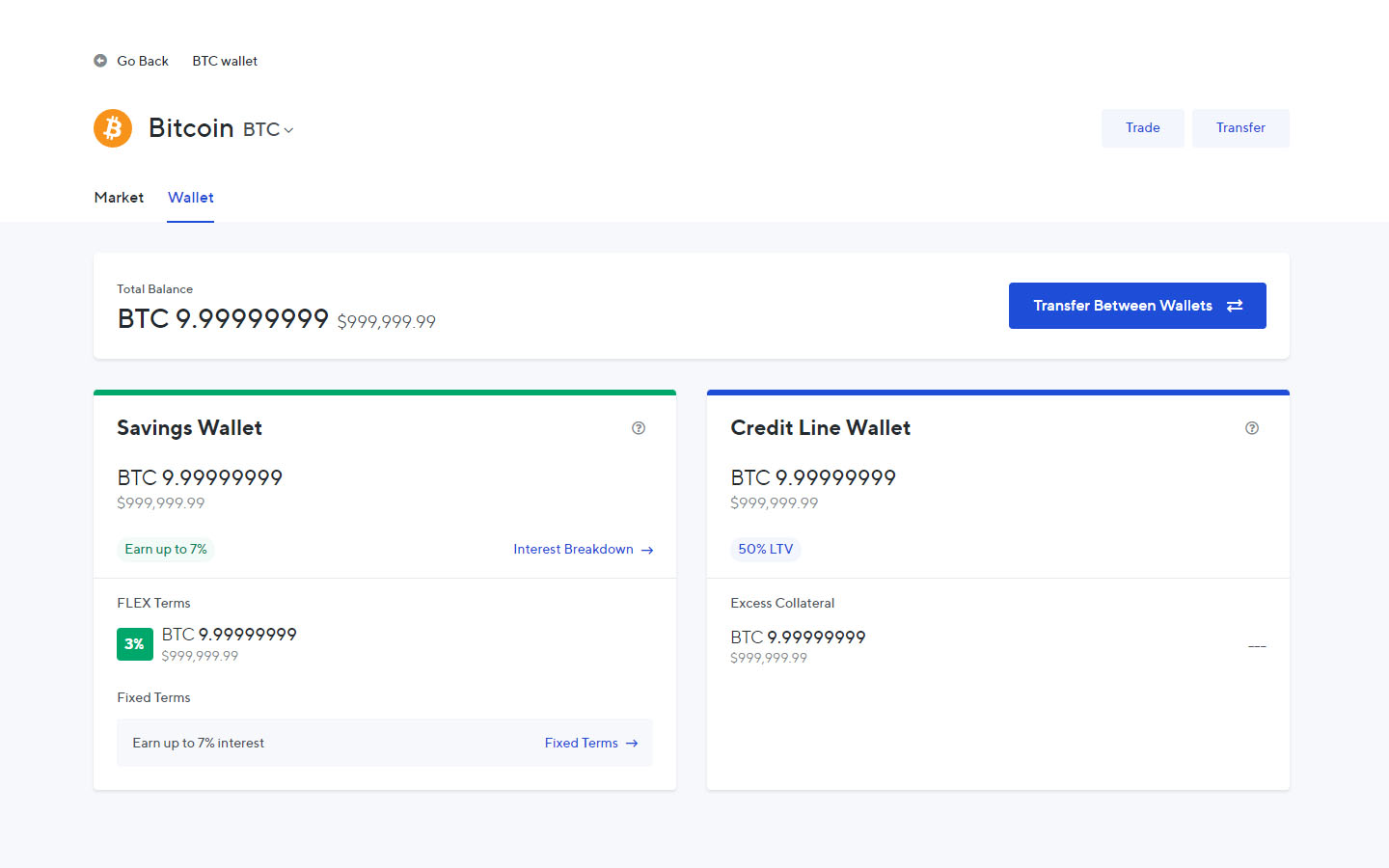Click Credit Line Wallet $999,999.99 value
1389x868 pixels.
775,503
